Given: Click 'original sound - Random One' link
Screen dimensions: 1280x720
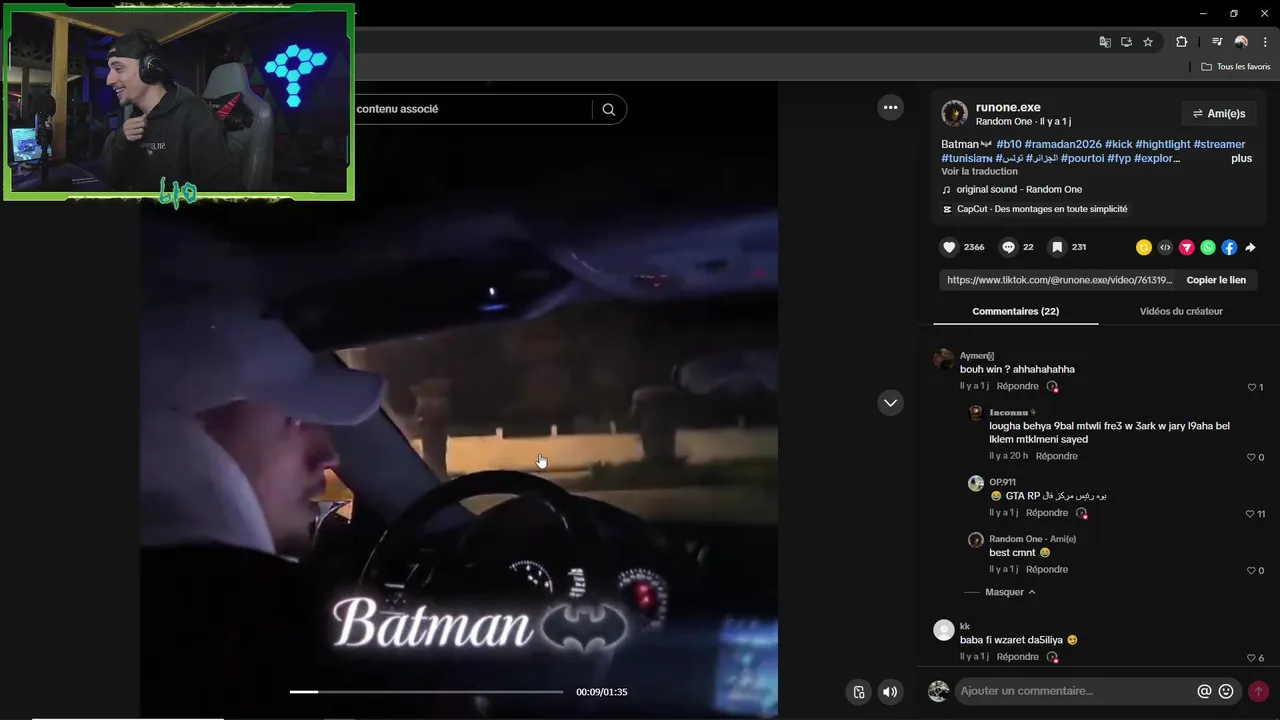Looking at the screenshot, I should tap(1019, 189).
